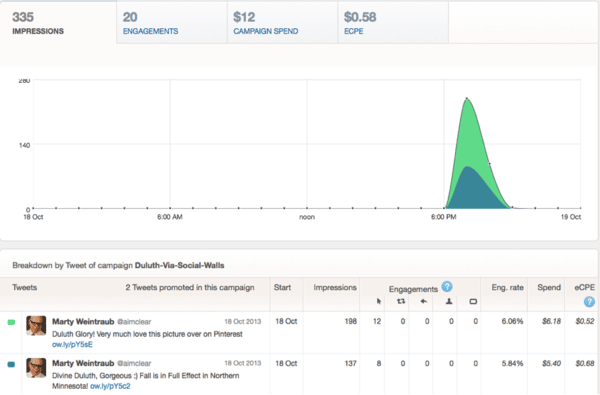Open avatar of the Divine Duluth tweet
The image size is (600, 395).
pyautogui.click(x=36, y=368)
